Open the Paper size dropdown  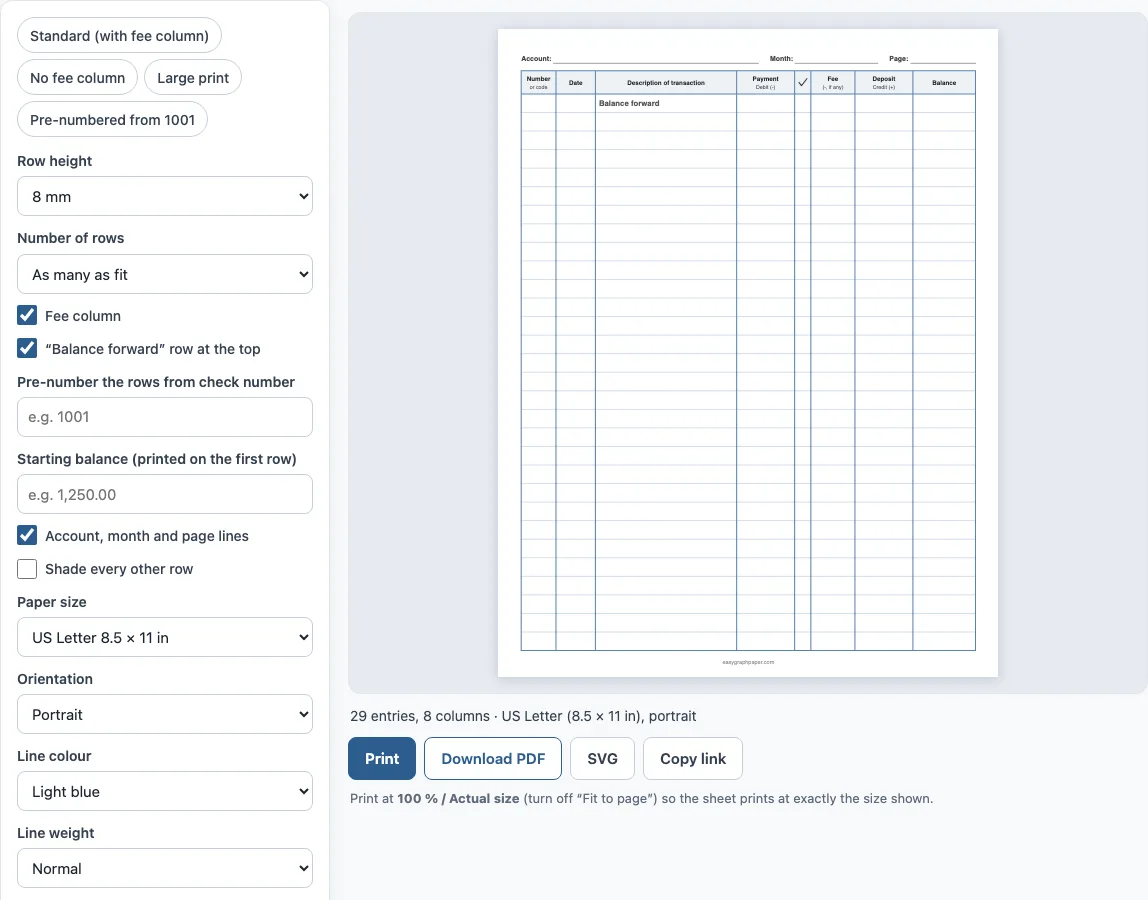coord(165,637)
